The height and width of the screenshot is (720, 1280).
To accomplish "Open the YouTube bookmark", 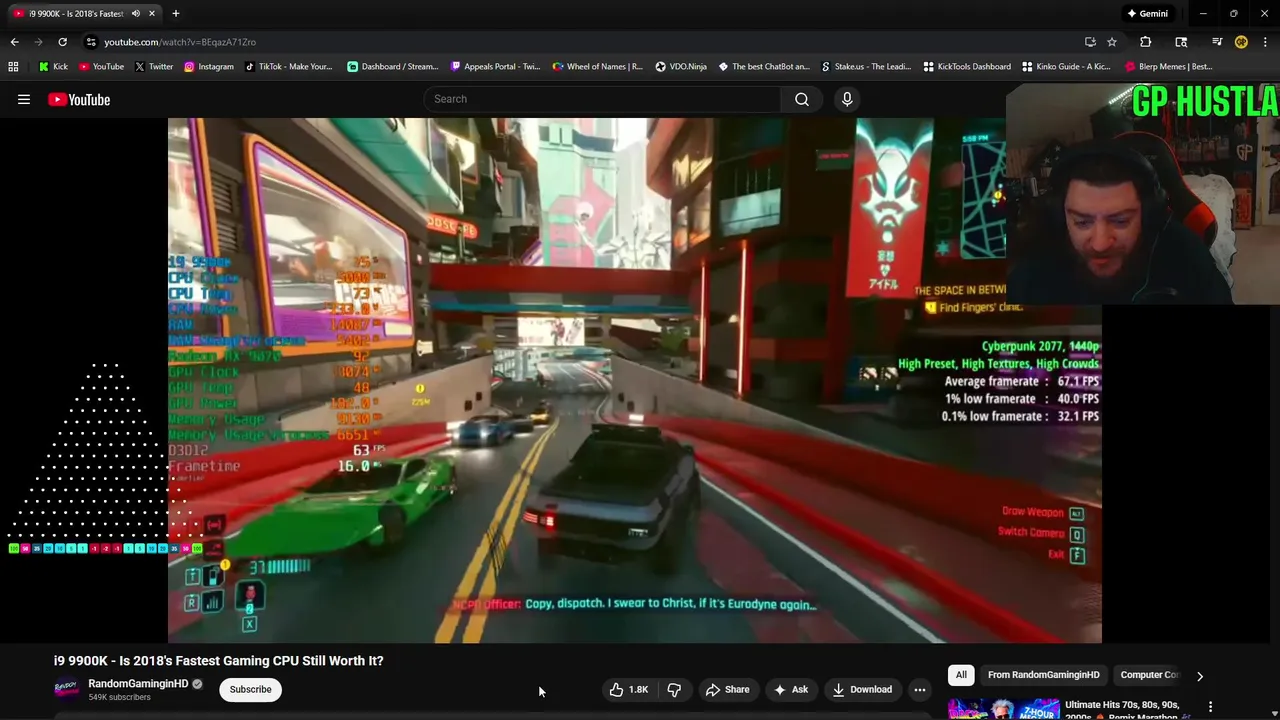I will (x=100, y=67).
